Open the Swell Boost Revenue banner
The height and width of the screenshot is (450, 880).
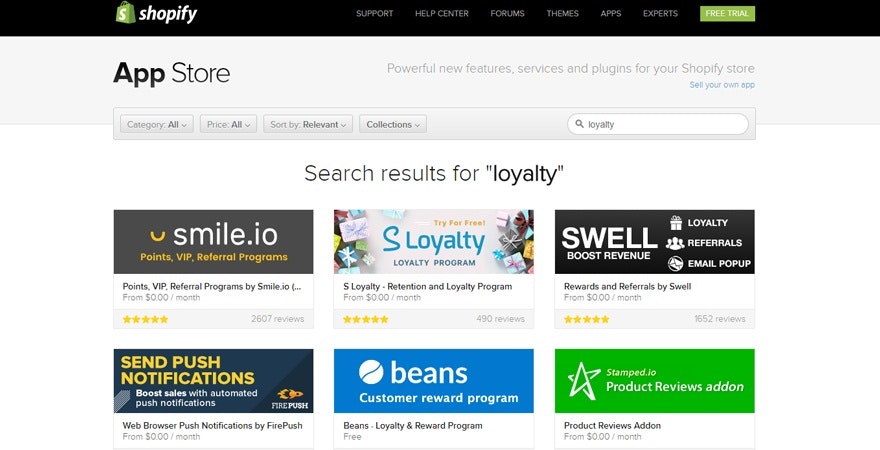pyautogui.click(x=654, y=241)
